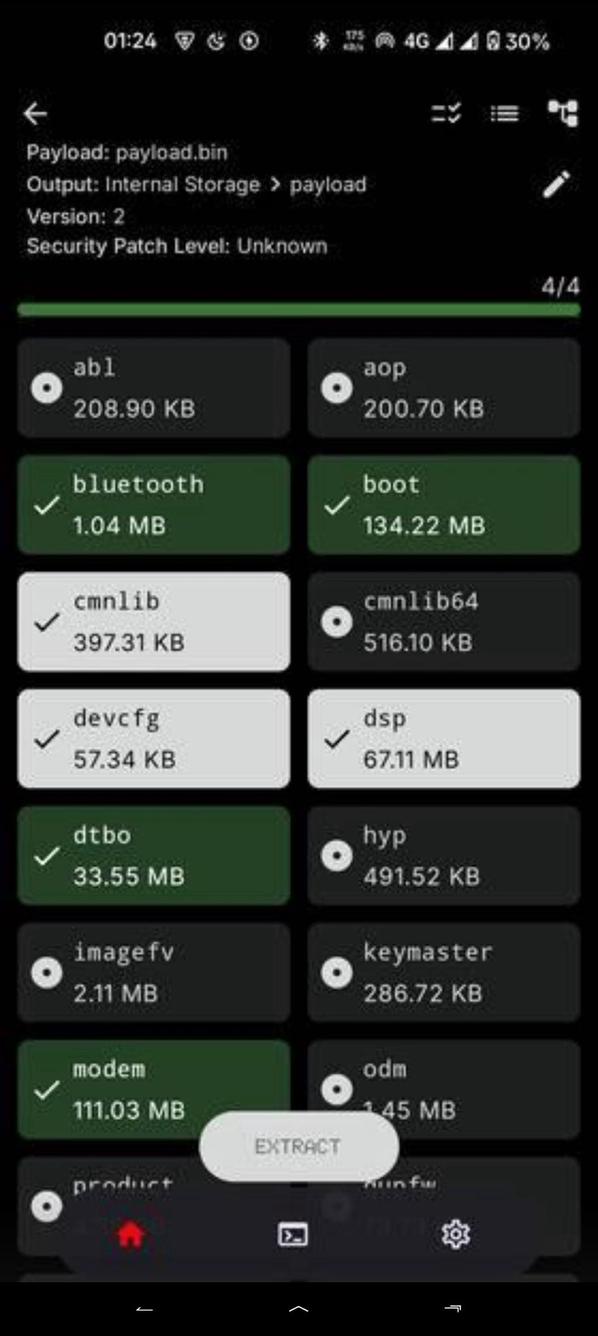598x1336 pixels.
Task: Tap the back arrow at top left
Action: [34, 113]
